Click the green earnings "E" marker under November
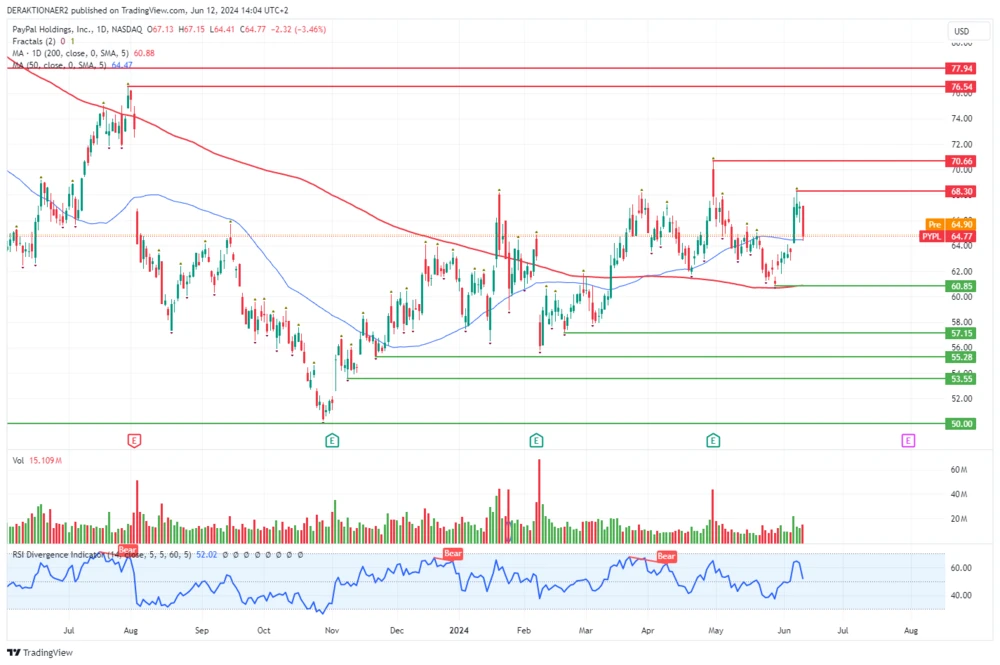The height and width of the screenshot is (665, 1000). pyautogui.click(x=331, y=440)
